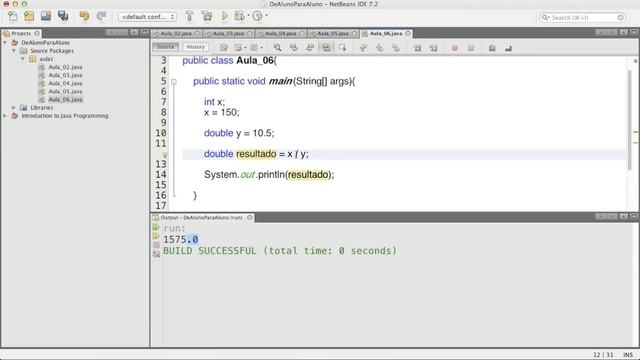This screenshot has width=640, height=360.
Task: Toggle Highlight Search in editor toolbar
Action: coord(326,48)
